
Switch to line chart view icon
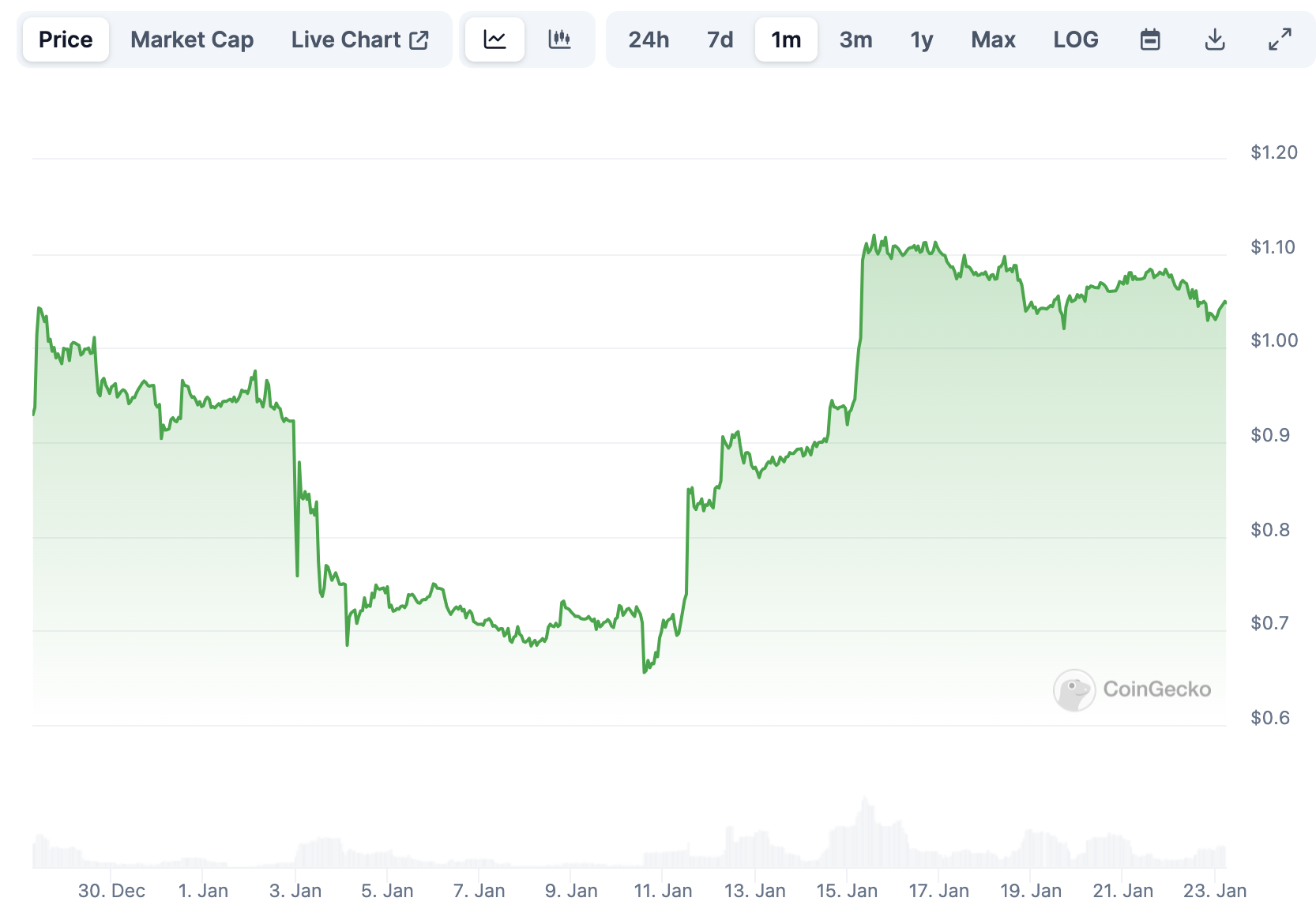tap(494, 39)
